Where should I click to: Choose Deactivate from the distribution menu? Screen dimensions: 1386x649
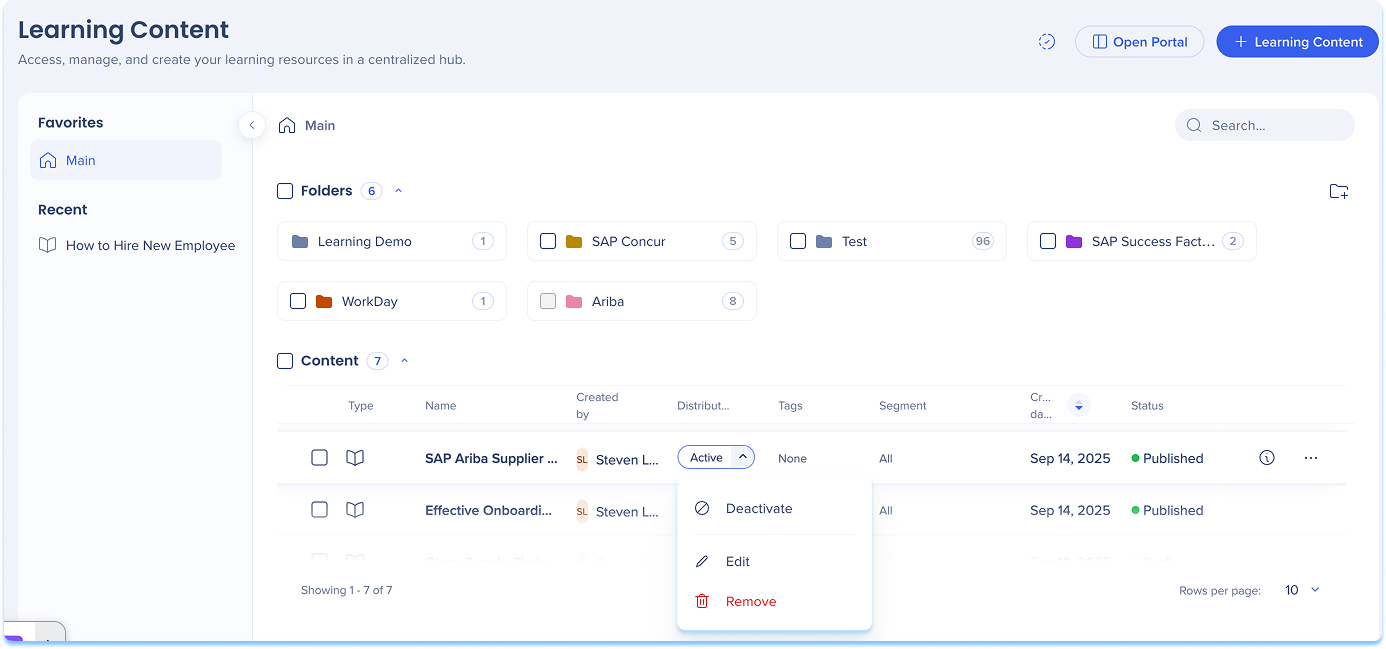point(758,508)
